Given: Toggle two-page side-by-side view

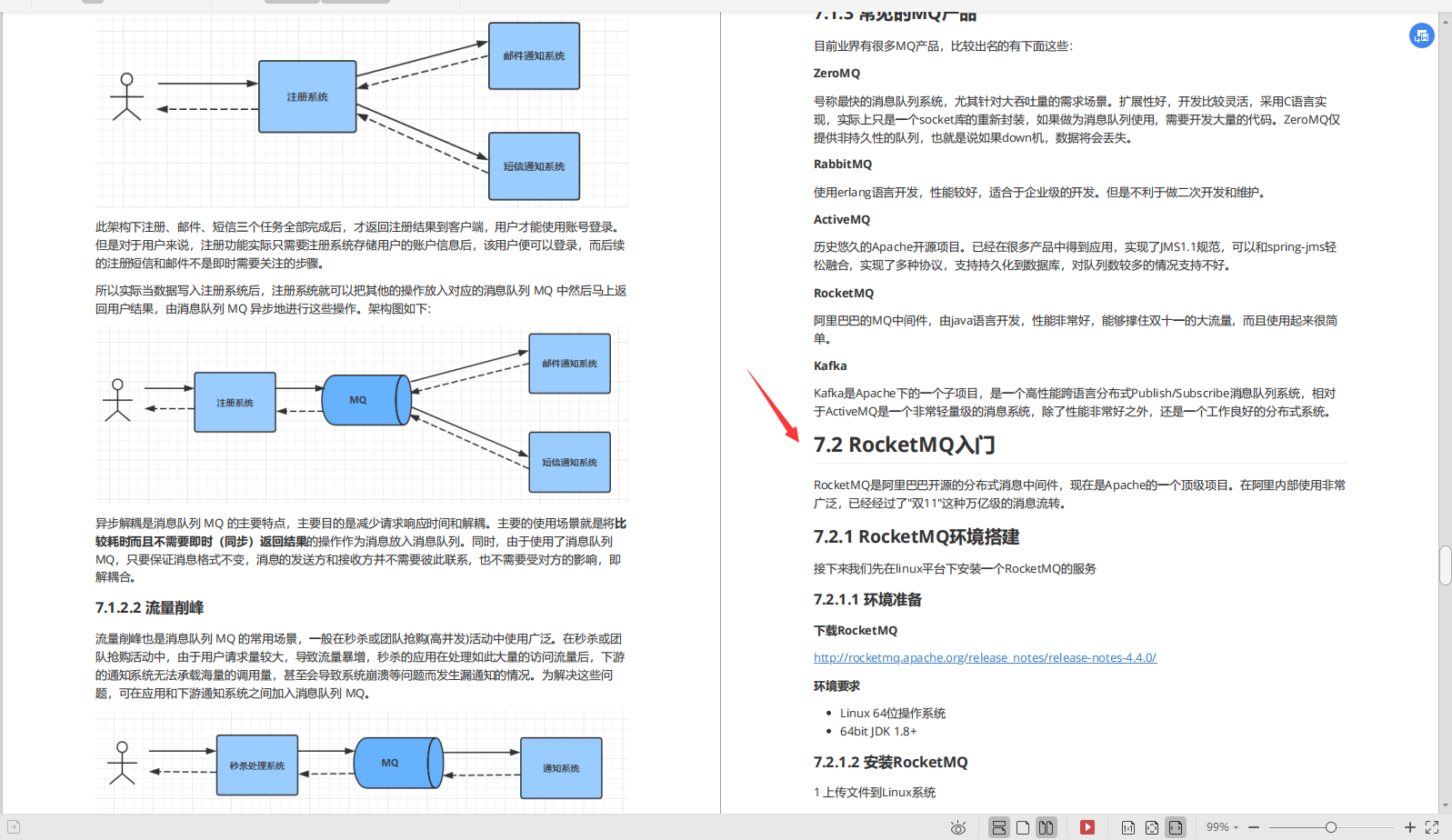Looking at the screenshot, I should tap(1046, 827).
